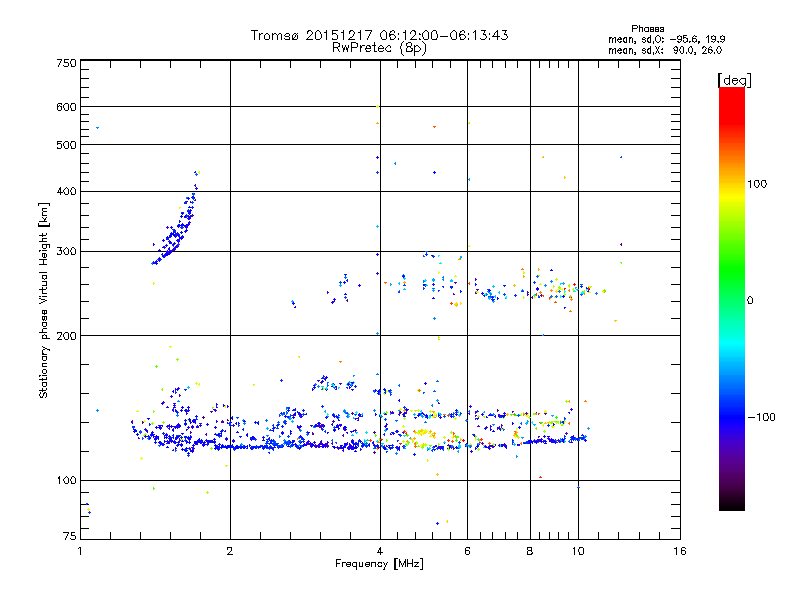The height and width of the screenshot is (600, 800).
Task: Click the x-axis tick label '8'
Action: tap(530, 551)
